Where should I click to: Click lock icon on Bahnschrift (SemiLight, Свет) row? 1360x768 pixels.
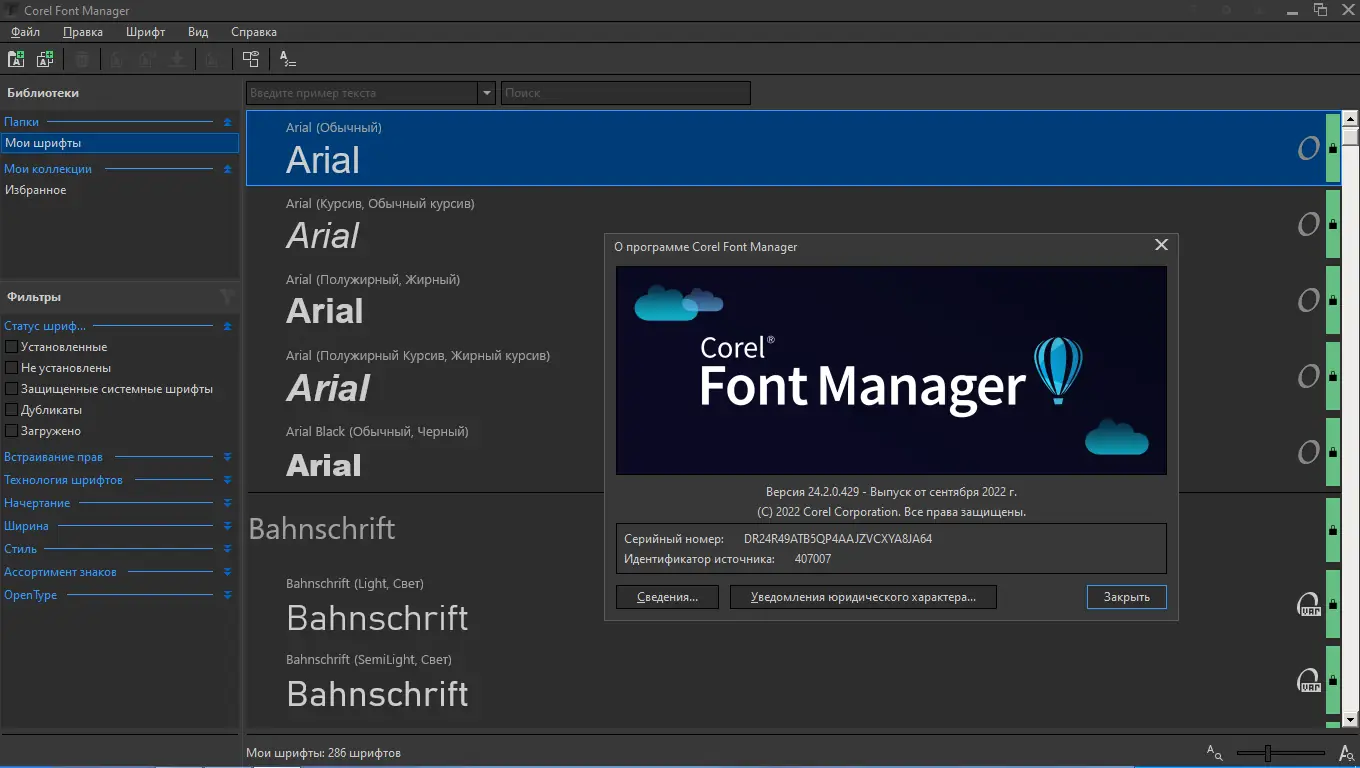[x=1333, y=681]
